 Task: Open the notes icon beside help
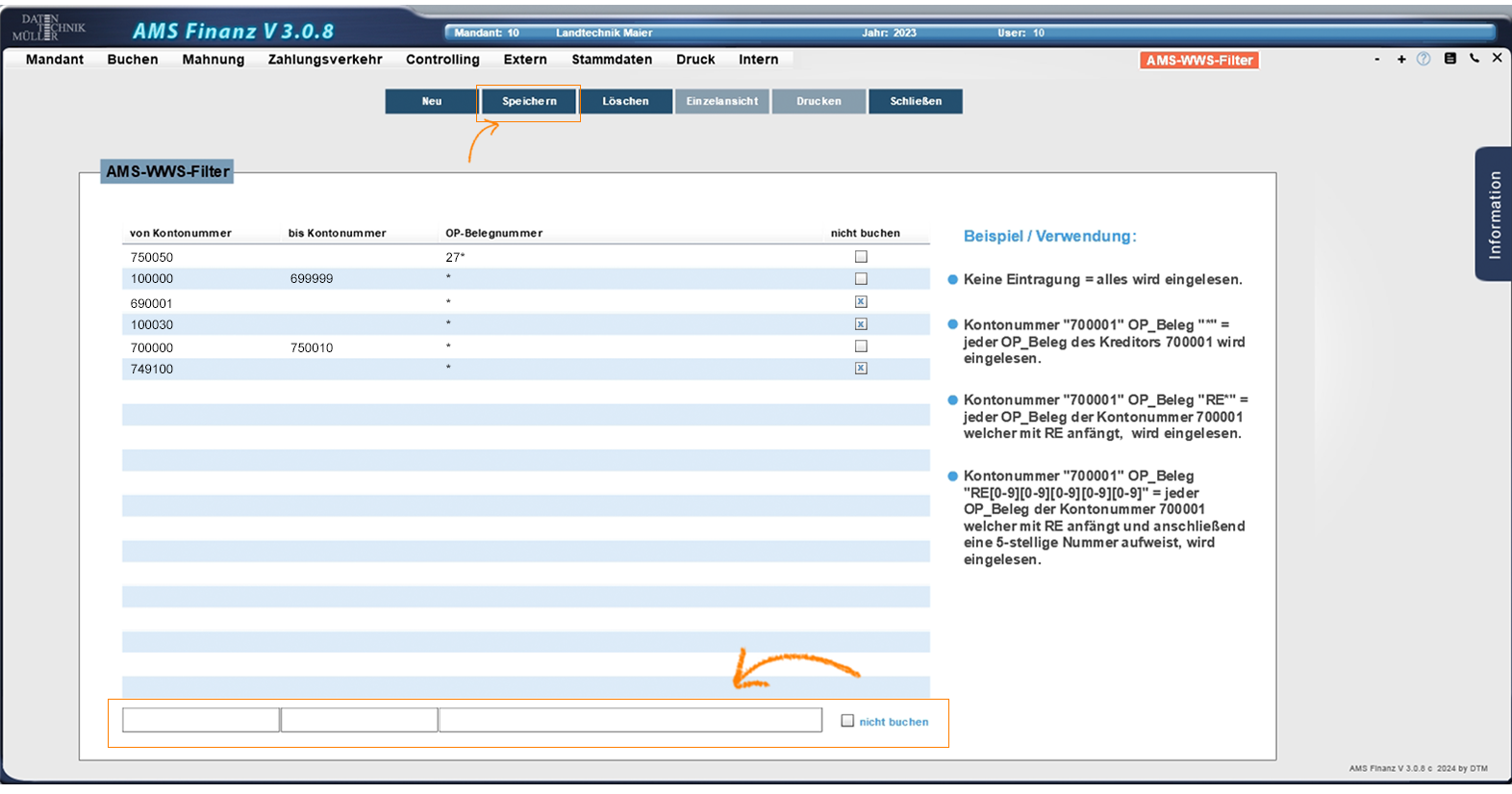coord(1449,59)
